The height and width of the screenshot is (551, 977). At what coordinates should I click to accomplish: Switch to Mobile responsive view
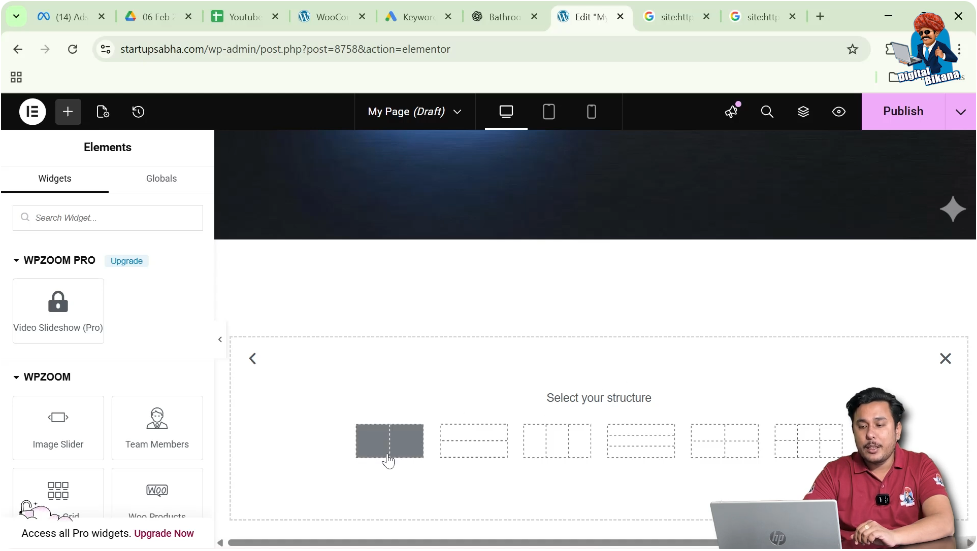tap(591, 112)
